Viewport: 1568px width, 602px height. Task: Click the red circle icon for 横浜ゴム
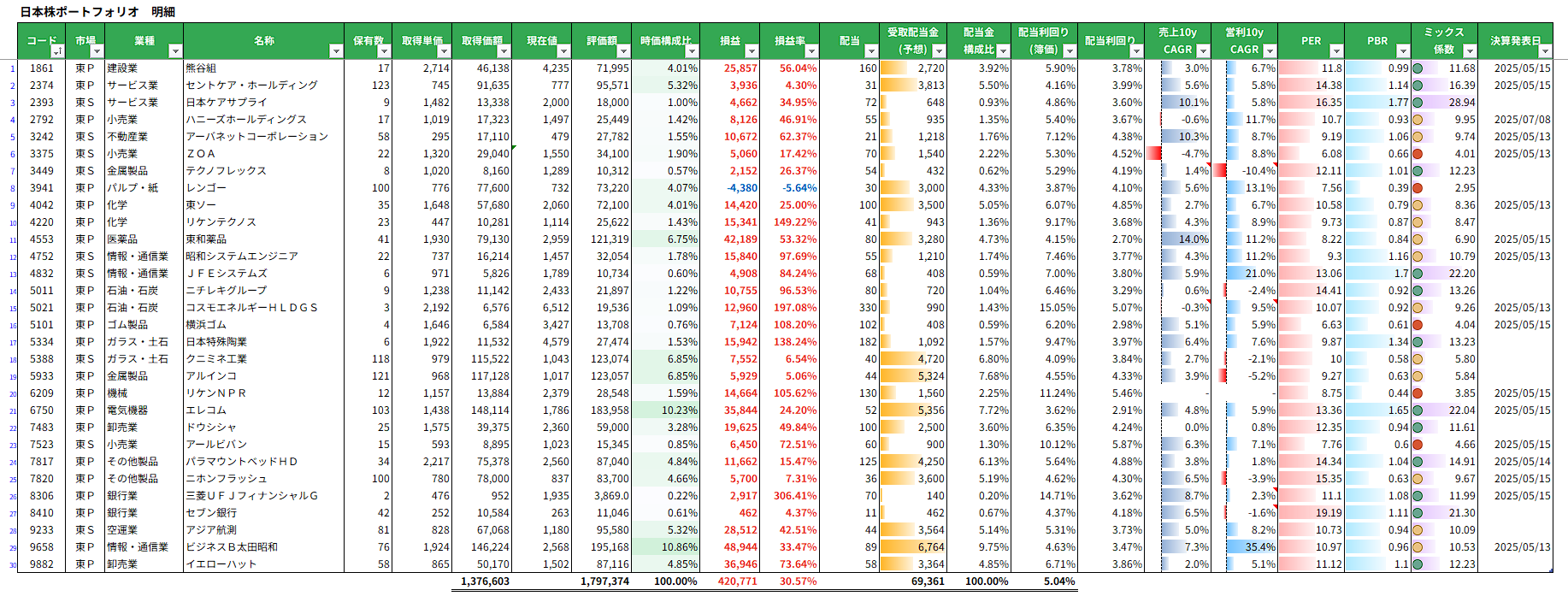[1418, 325]
